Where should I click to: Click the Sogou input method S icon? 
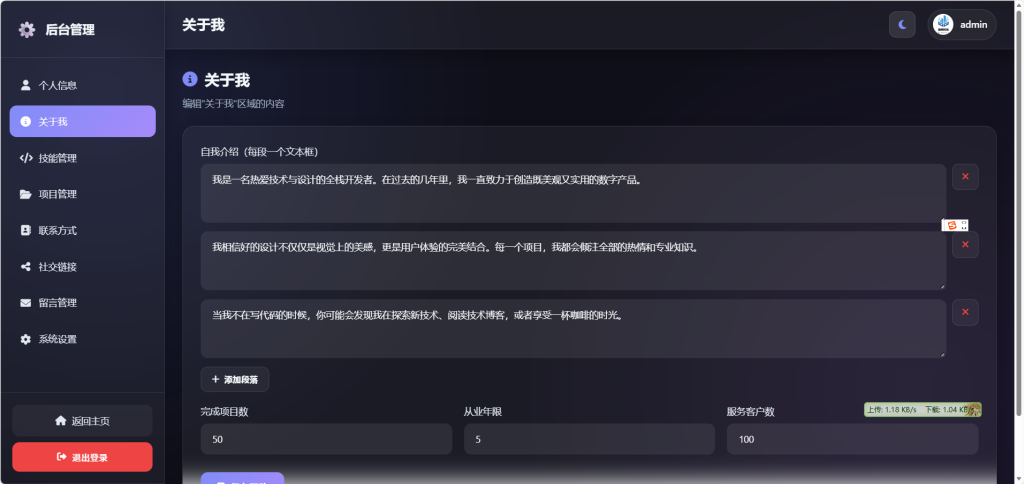(951, 225)
